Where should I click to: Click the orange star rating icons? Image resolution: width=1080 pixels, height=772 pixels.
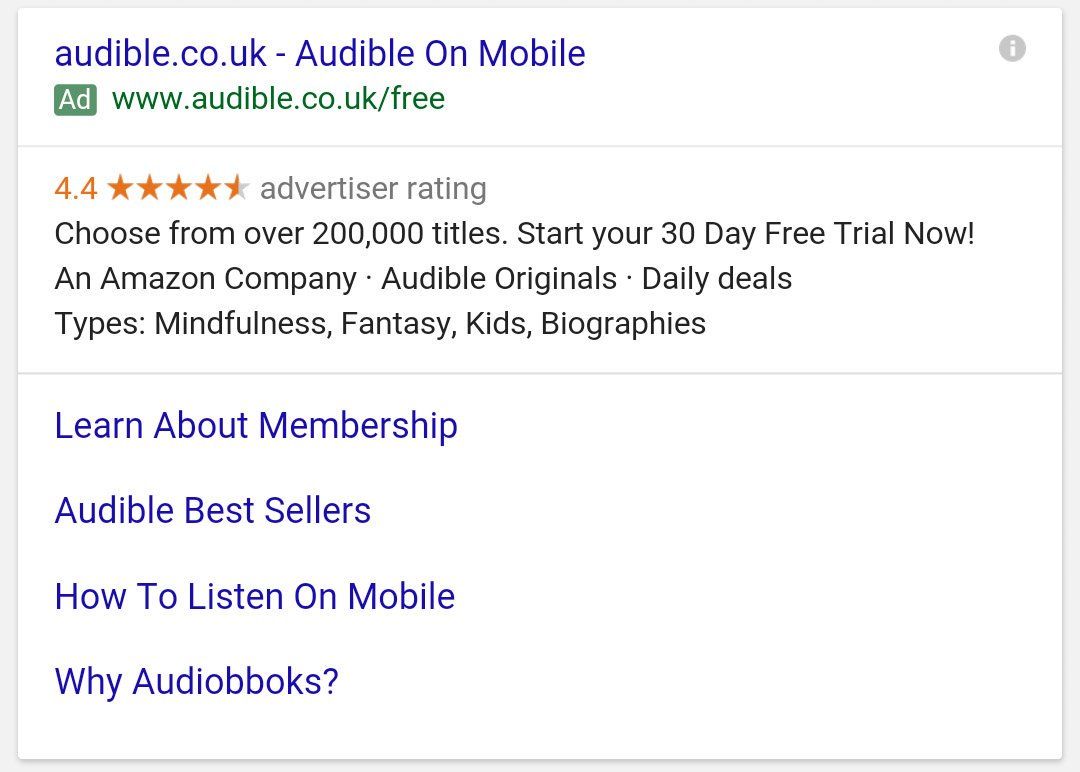tap(176, 187)
